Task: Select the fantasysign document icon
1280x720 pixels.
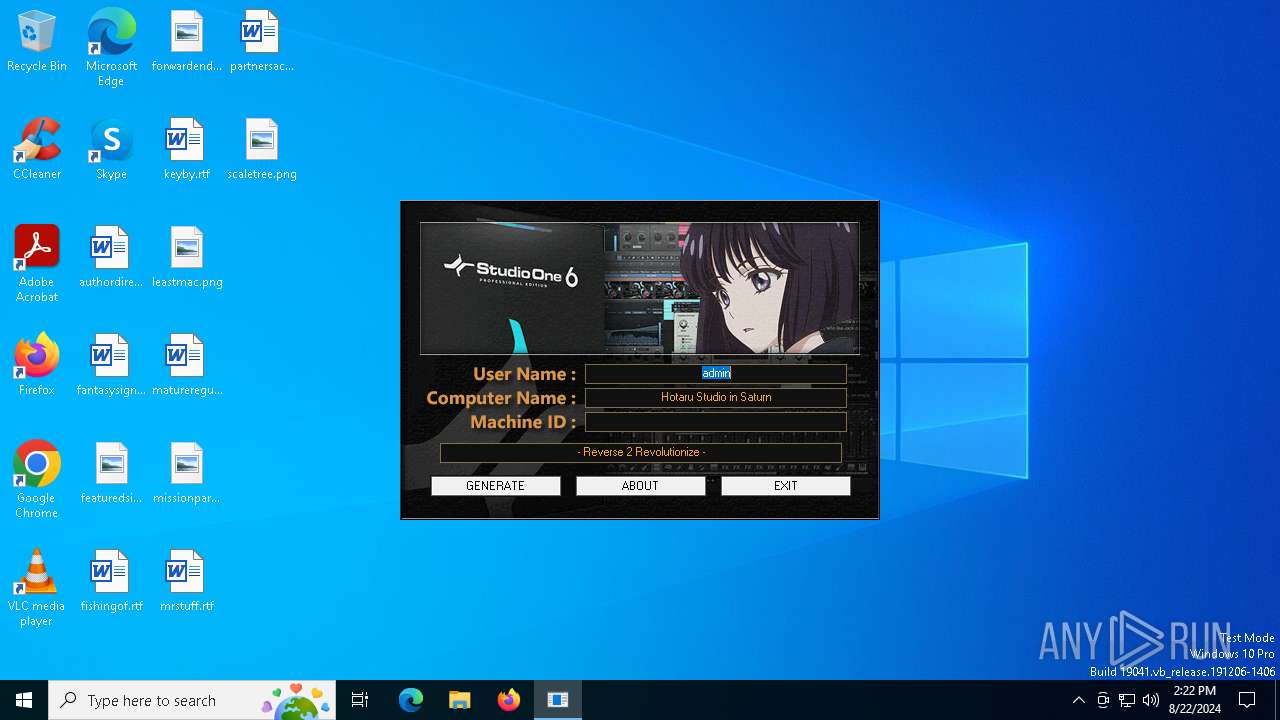Action: tap(111, 366)
